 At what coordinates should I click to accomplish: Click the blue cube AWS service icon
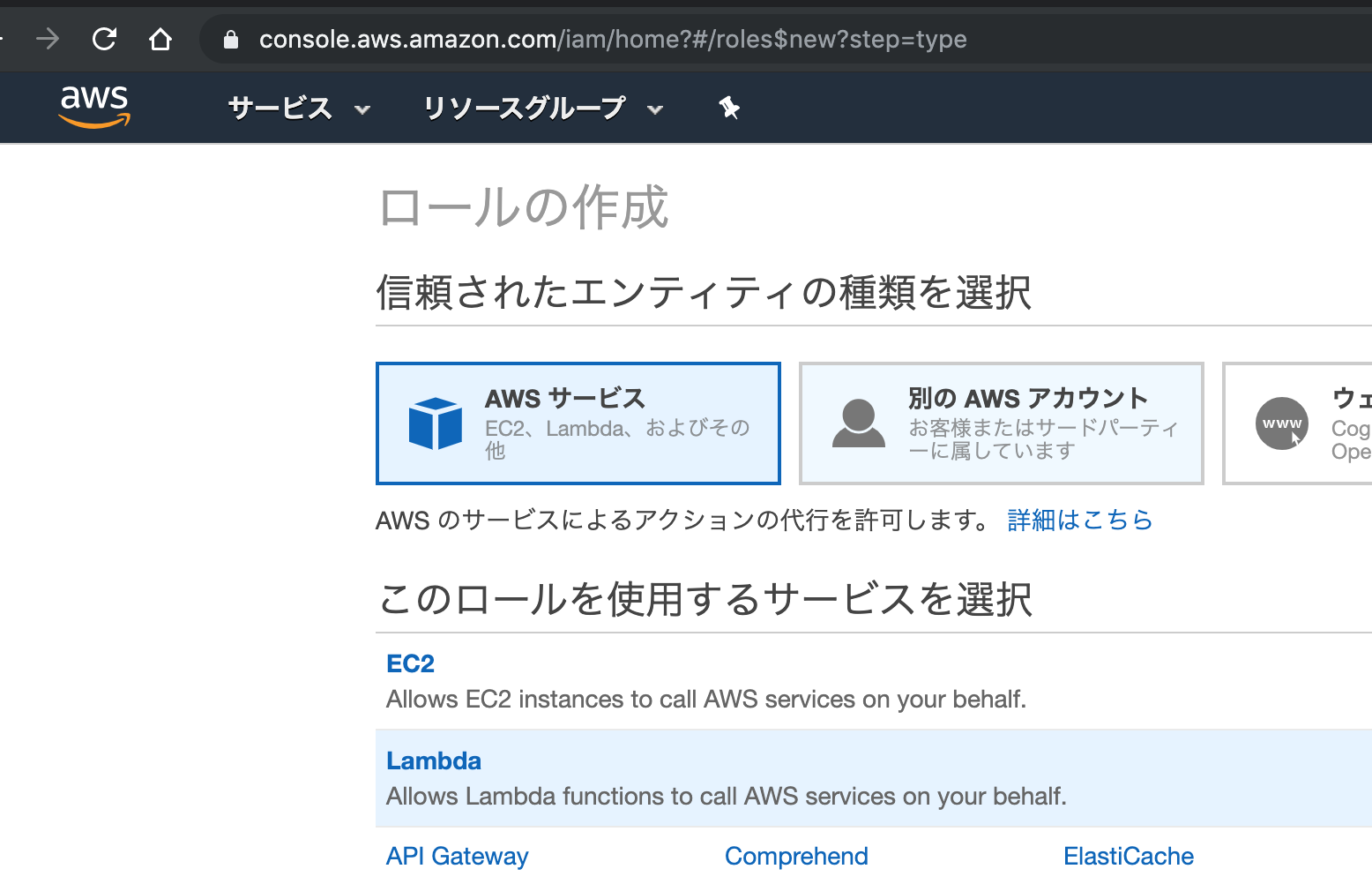(x=436, y=423)
